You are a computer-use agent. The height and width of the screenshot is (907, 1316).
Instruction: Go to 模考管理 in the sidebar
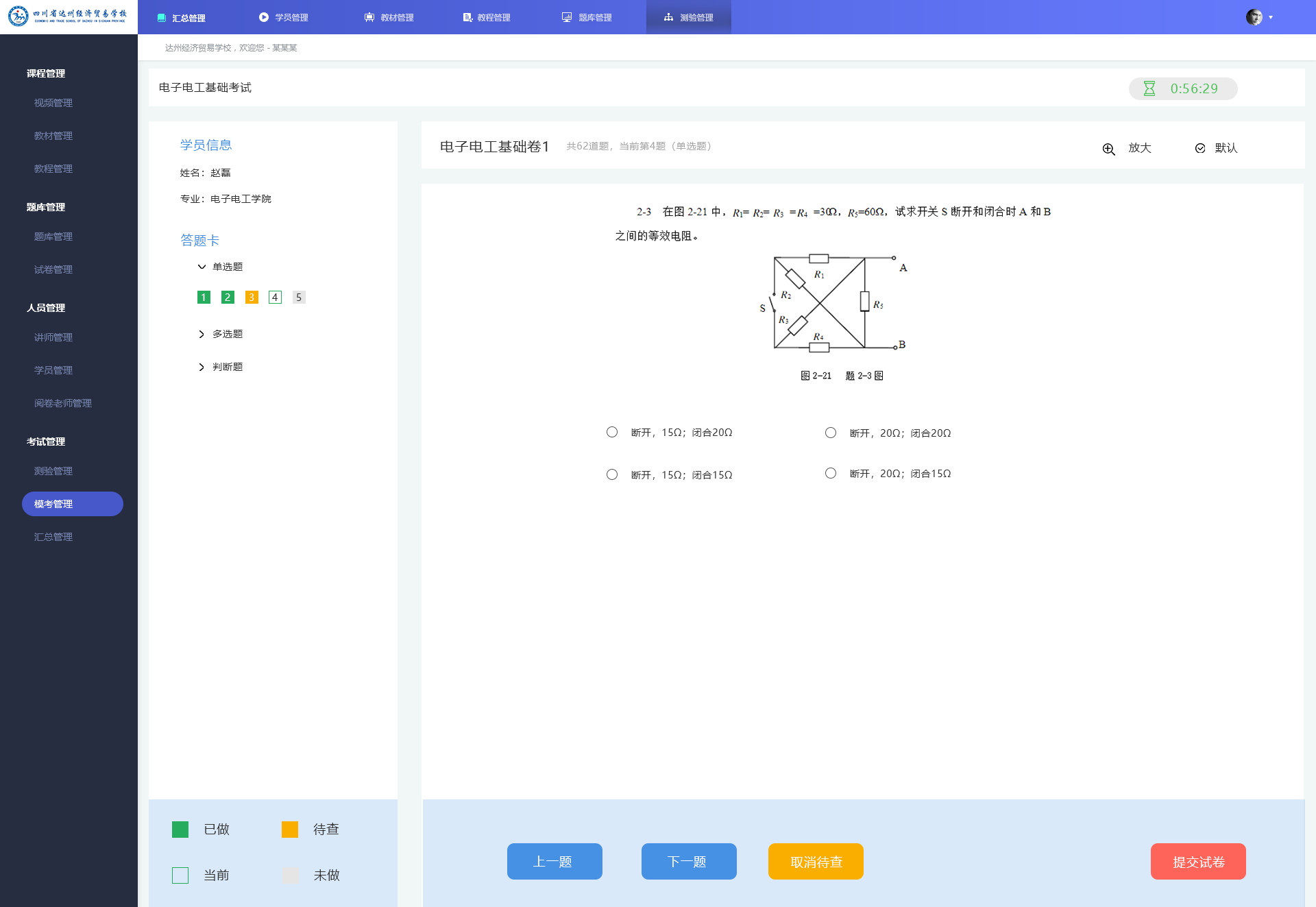click(x=73, y=504)
